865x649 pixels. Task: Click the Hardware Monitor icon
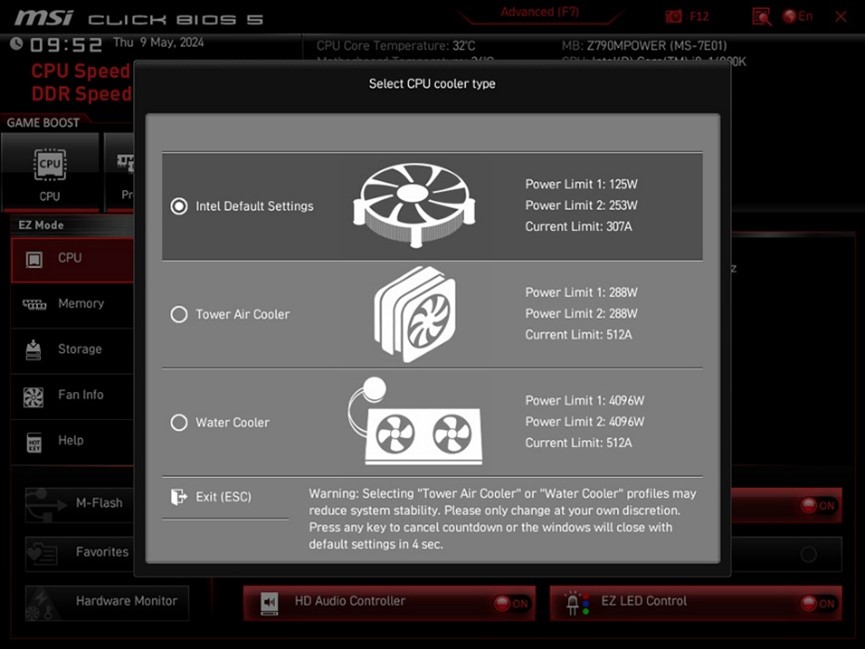(x=43, y=604)
